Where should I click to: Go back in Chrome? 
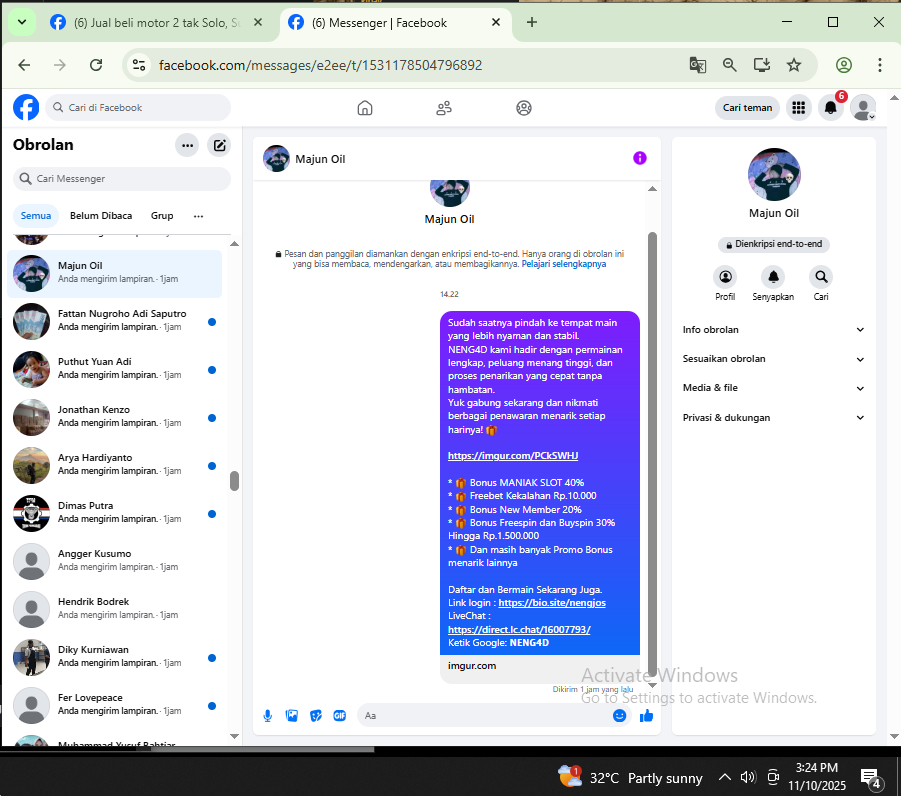(x=24, y=65)
